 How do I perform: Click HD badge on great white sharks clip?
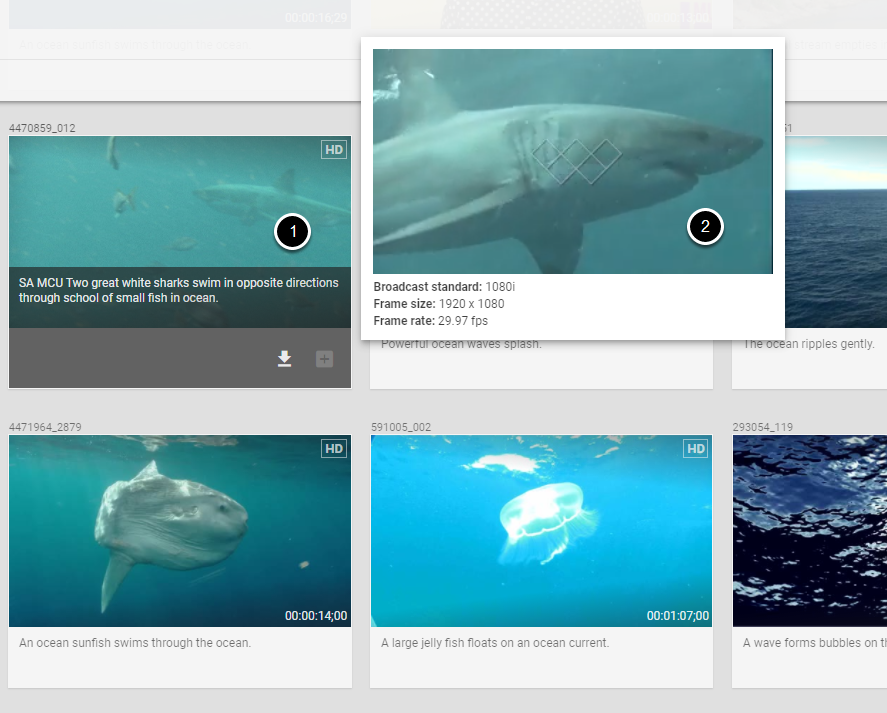tap(334, 149)
